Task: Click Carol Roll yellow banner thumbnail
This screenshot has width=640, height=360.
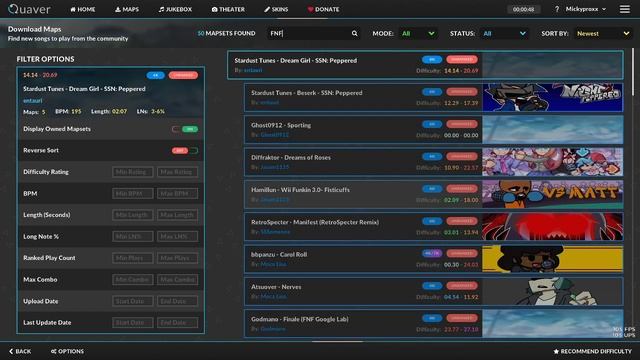Action: pyautogui.click(x=553, y=259)
